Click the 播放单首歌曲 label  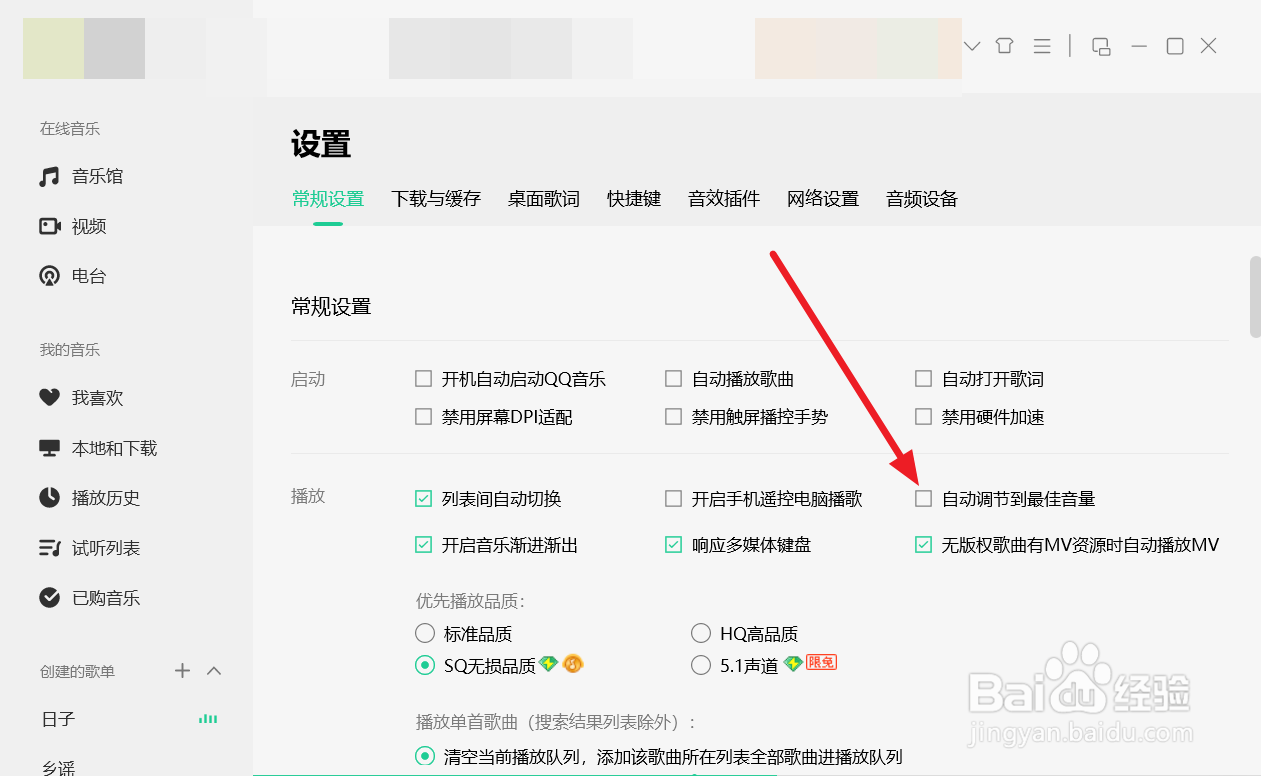[x=555, y=722]
